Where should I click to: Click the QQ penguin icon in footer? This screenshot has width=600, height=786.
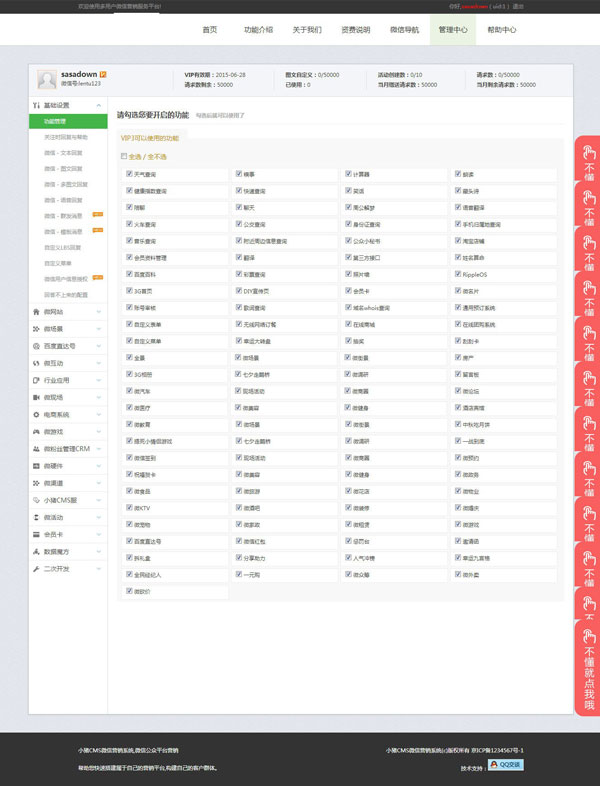pos(494,764)
